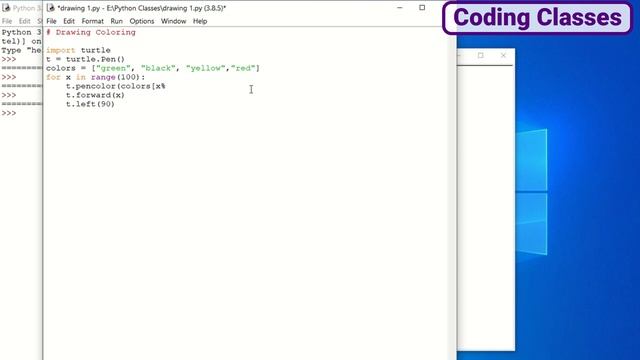Open File menu in the Python Shell window
Viewport: 640px width, 360px height.
click(x=7, y=21)
